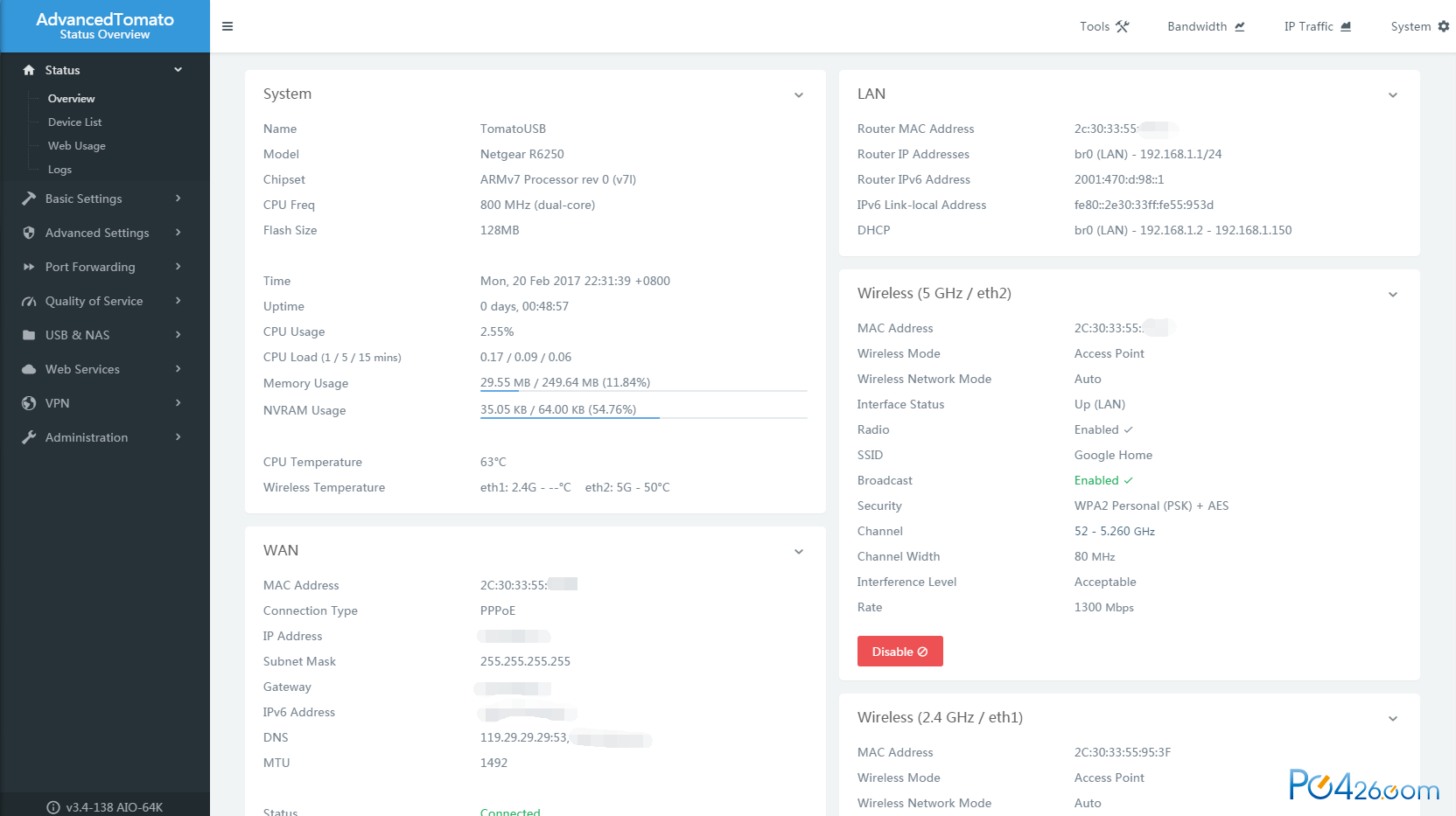This screenshot has width=1456, height=816.
Task: Click the SSID value Google Home
Action: point(1113,455)
